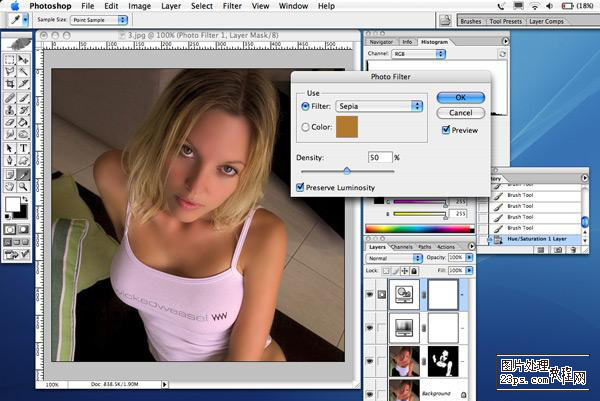Click the Density percent input field
The height and width of the screenshot is (401, 600).
click(380, 157)
